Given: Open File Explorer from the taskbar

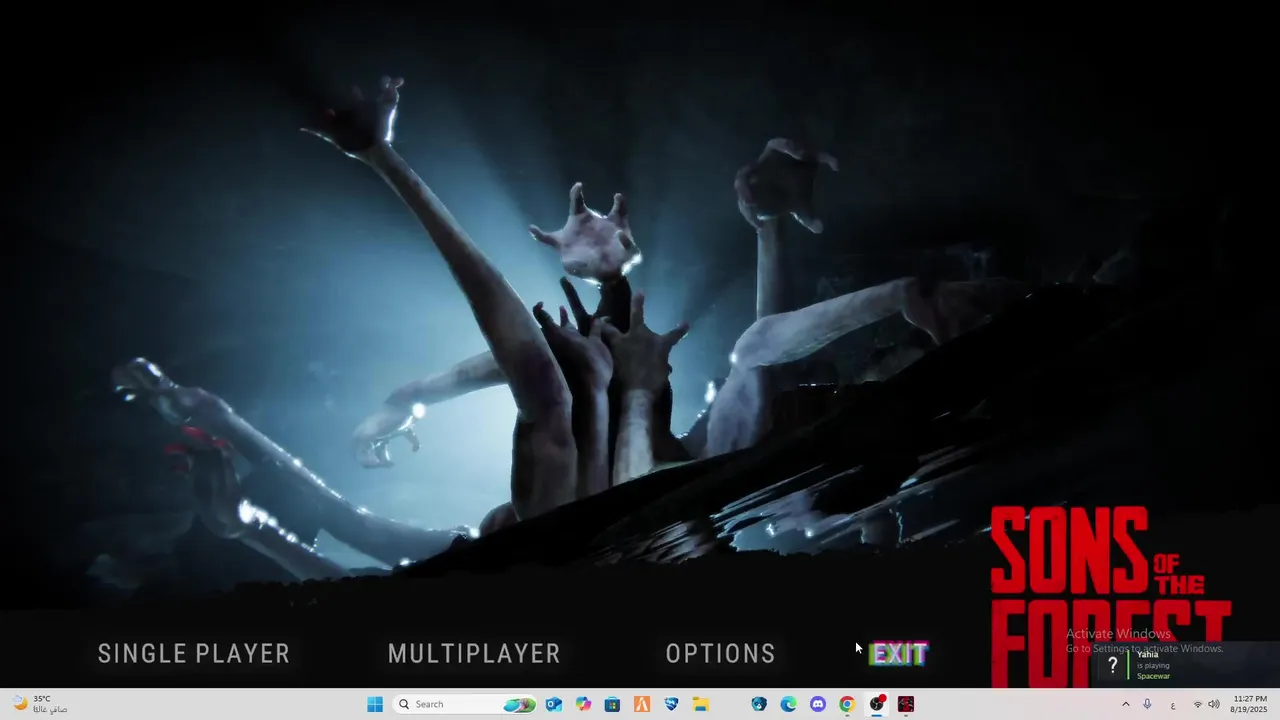Looking at the screenshot, I should pyautogui.click(x=701, y=704).
